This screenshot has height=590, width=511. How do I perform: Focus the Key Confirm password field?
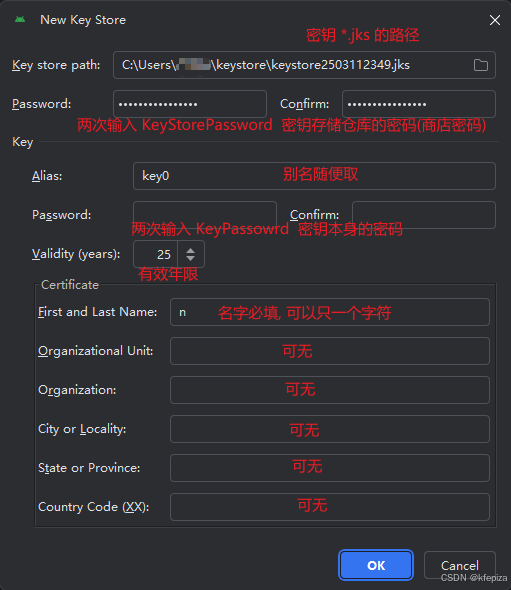click(x=424, y=215)
